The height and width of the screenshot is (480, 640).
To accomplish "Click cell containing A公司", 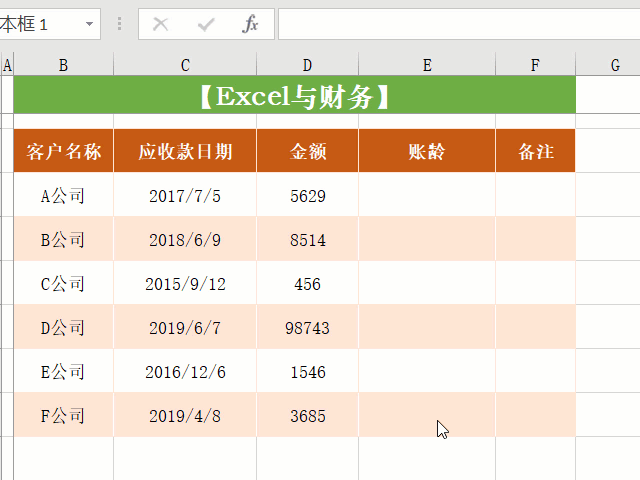I will pos(63,194).
